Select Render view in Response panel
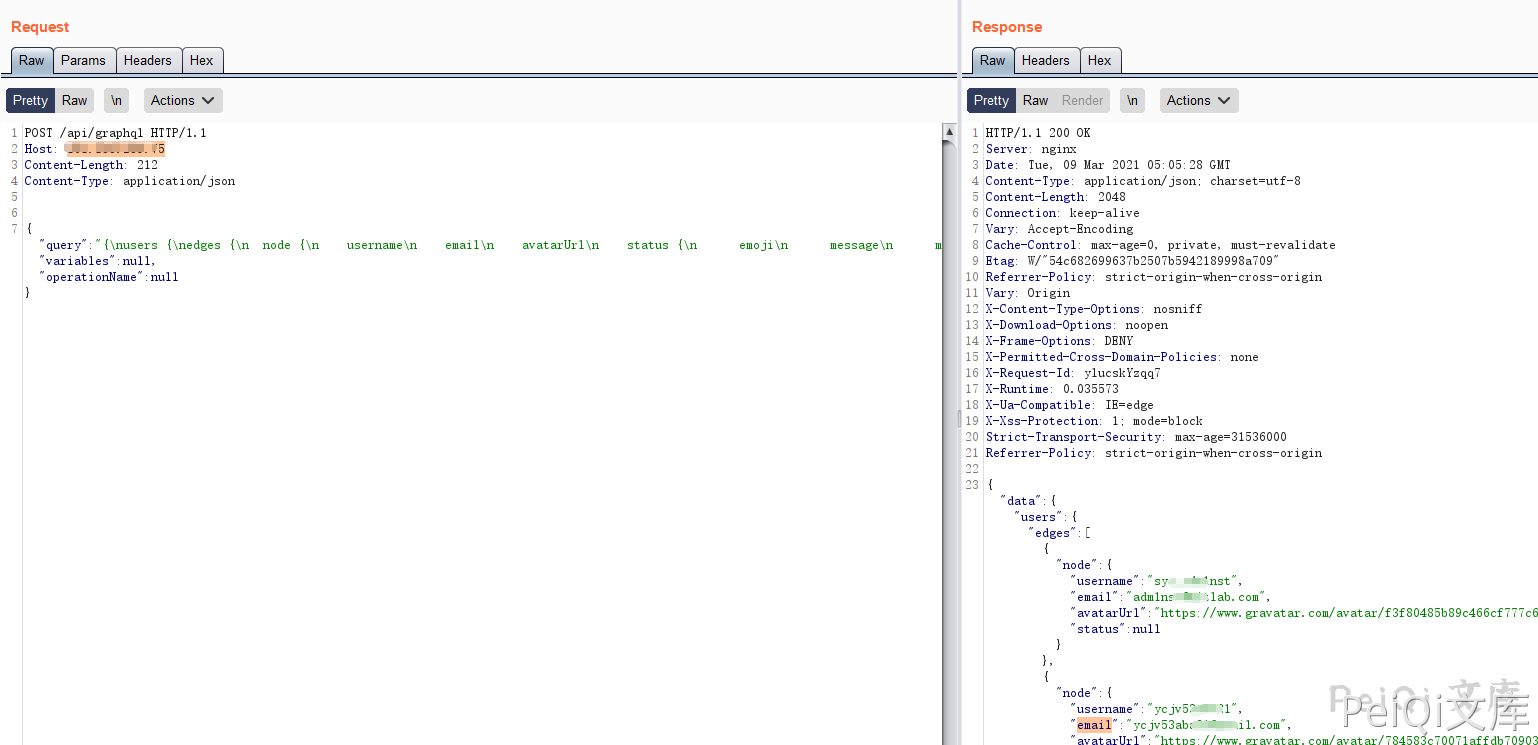Image resolution: width=1538 pixels, height=745 pixels. point(1082,100)
